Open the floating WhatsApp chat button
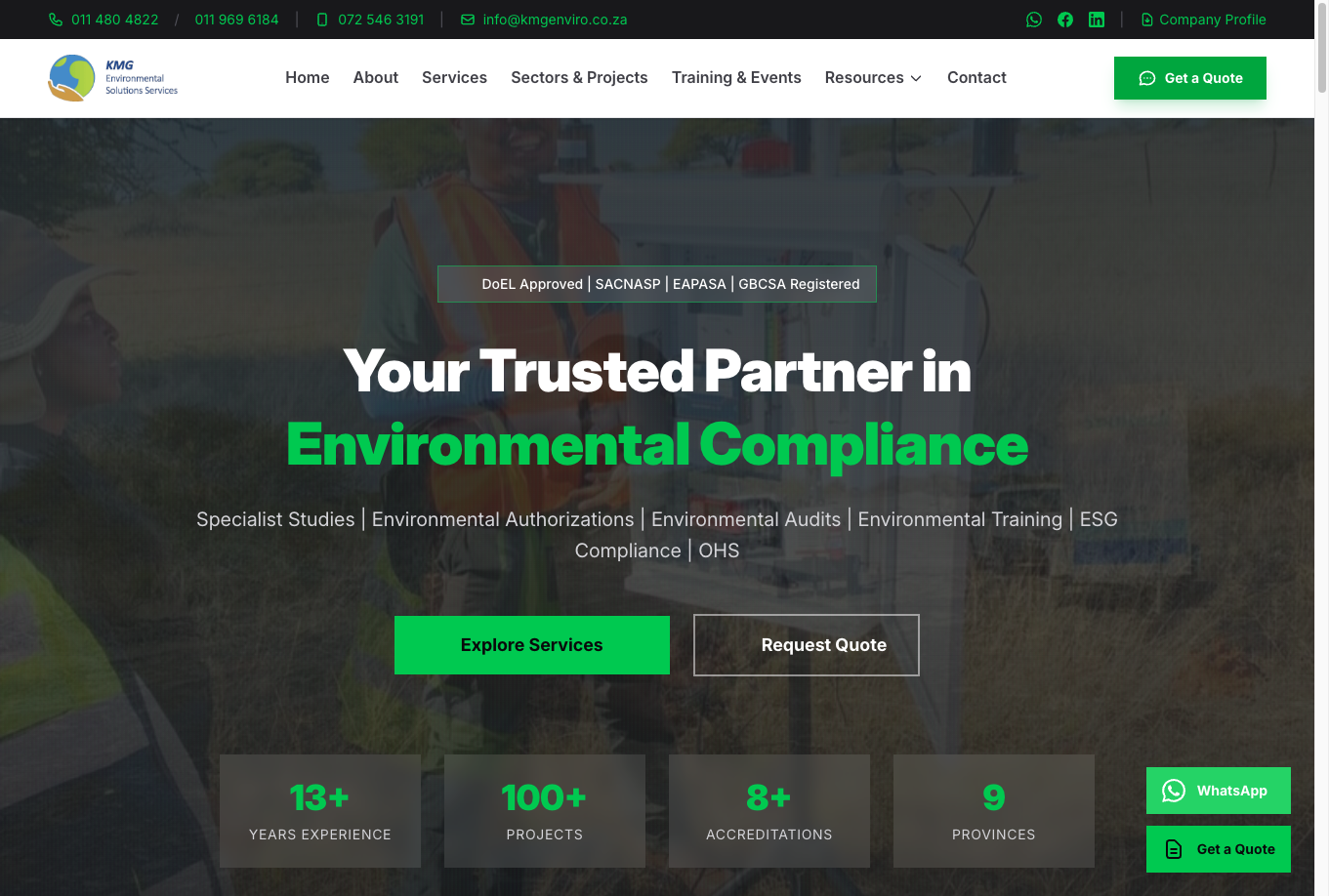 pos(1218,791)
